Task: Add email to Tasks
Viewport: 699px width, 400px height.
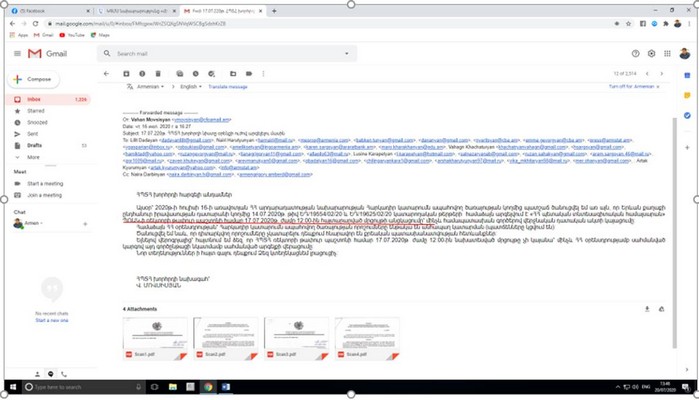Action: coord(211,74)
